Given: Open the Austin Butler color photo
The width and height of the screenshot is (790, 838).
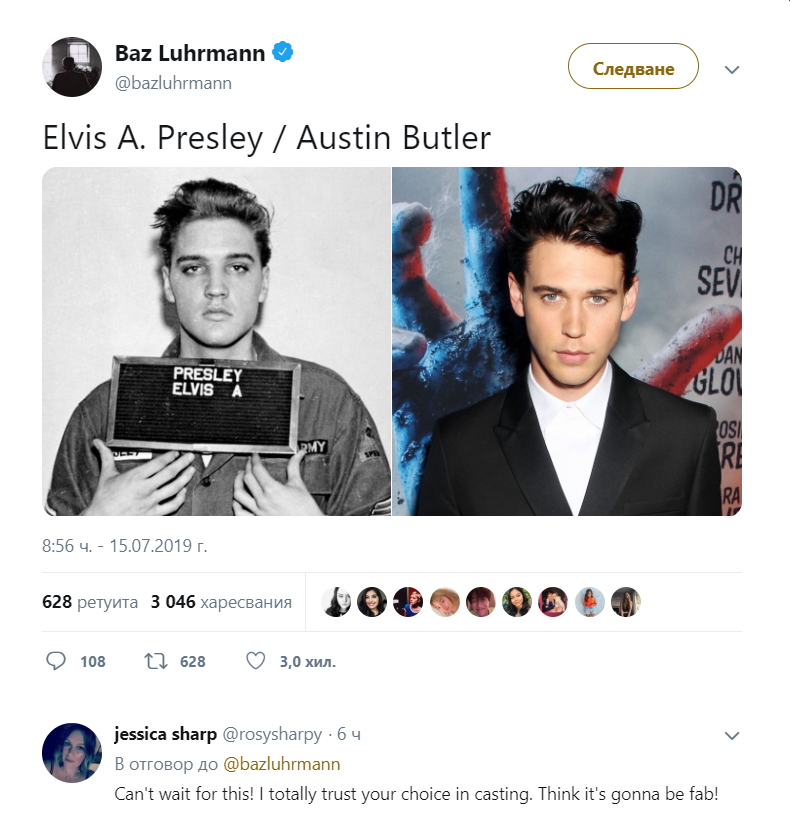Looking at the screenshot, I should coord(567,342).
